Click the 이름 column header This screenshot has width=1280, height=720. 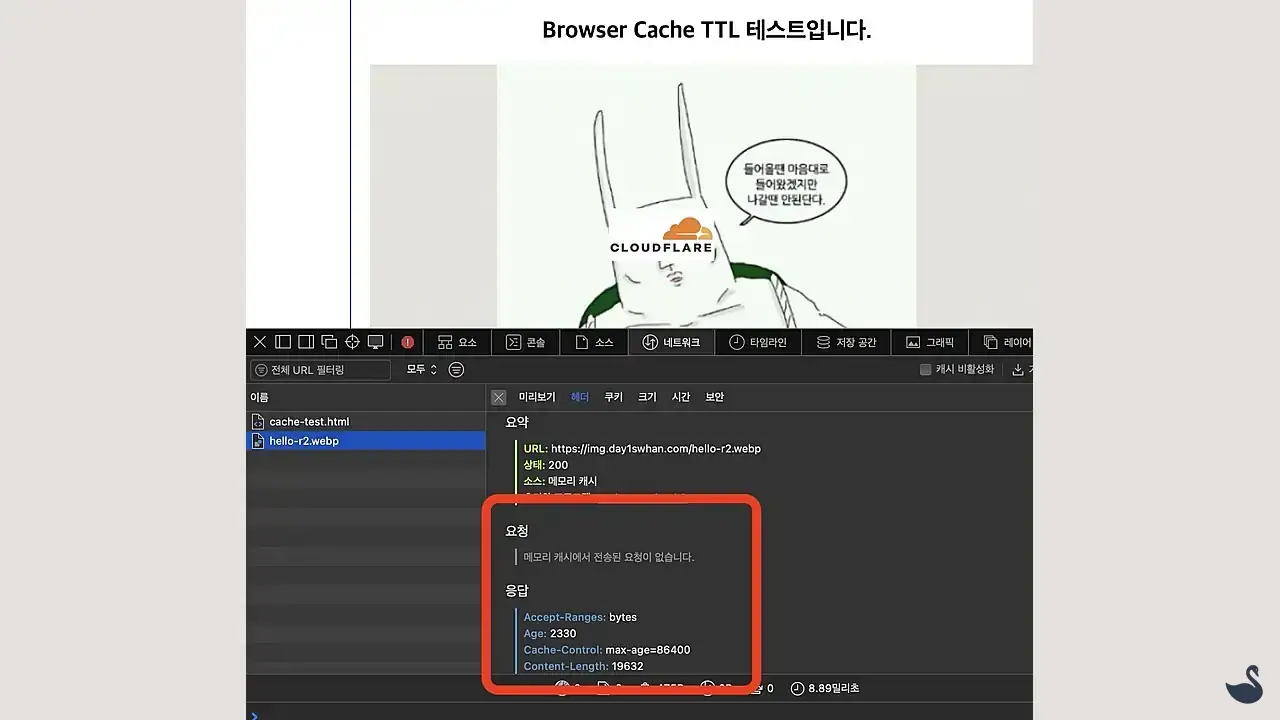coord(365,397)
